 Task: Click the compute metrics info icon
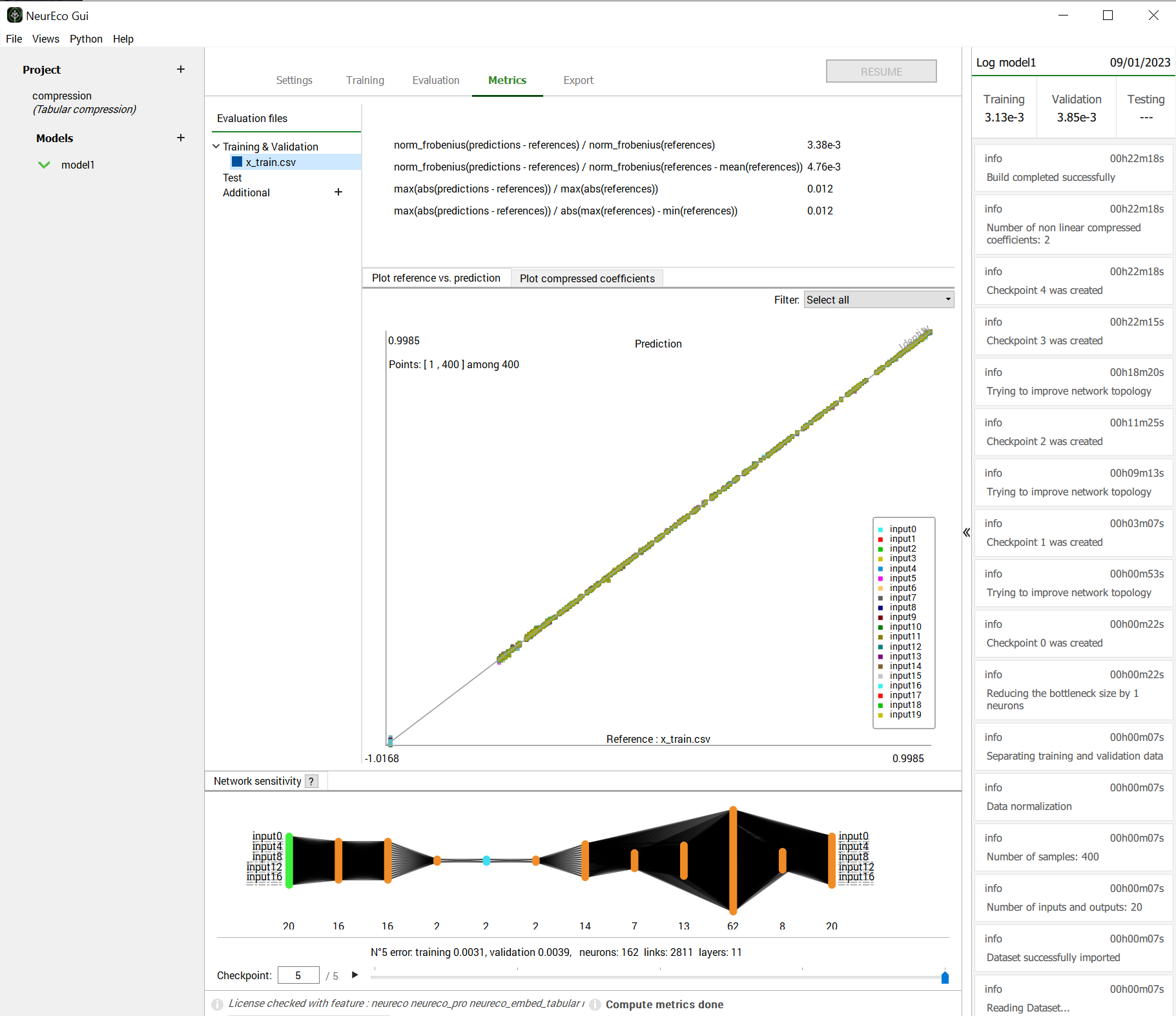(x=595, y=1004)
